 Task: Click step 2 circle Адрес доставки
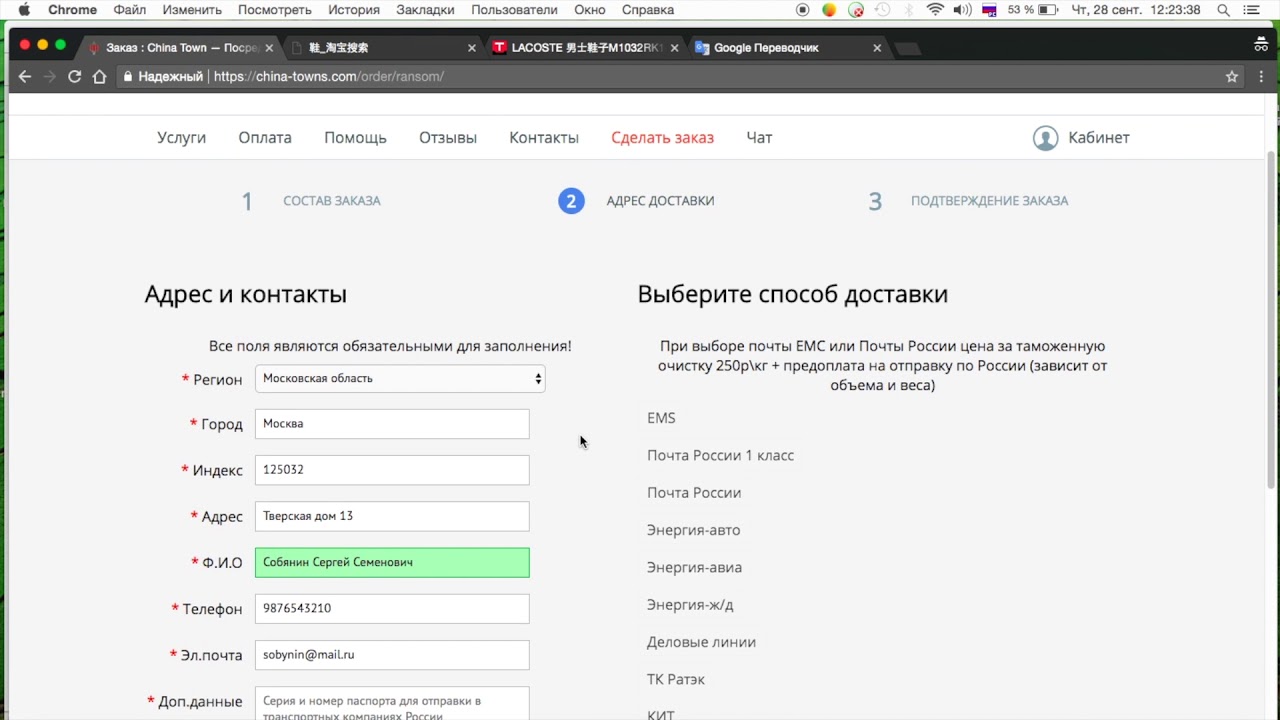pos(571,201)
